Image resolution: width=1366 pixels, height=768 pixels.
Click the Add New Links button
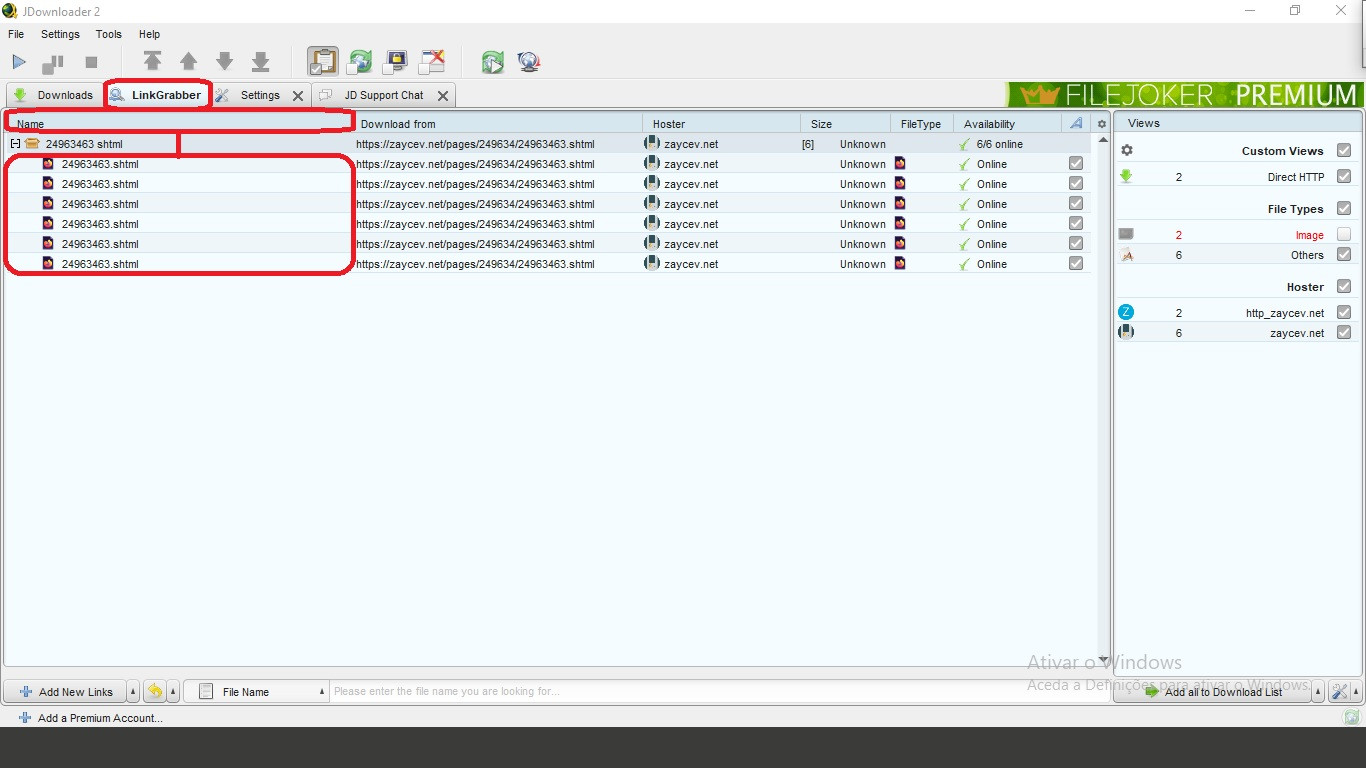(x=66, y=691)
